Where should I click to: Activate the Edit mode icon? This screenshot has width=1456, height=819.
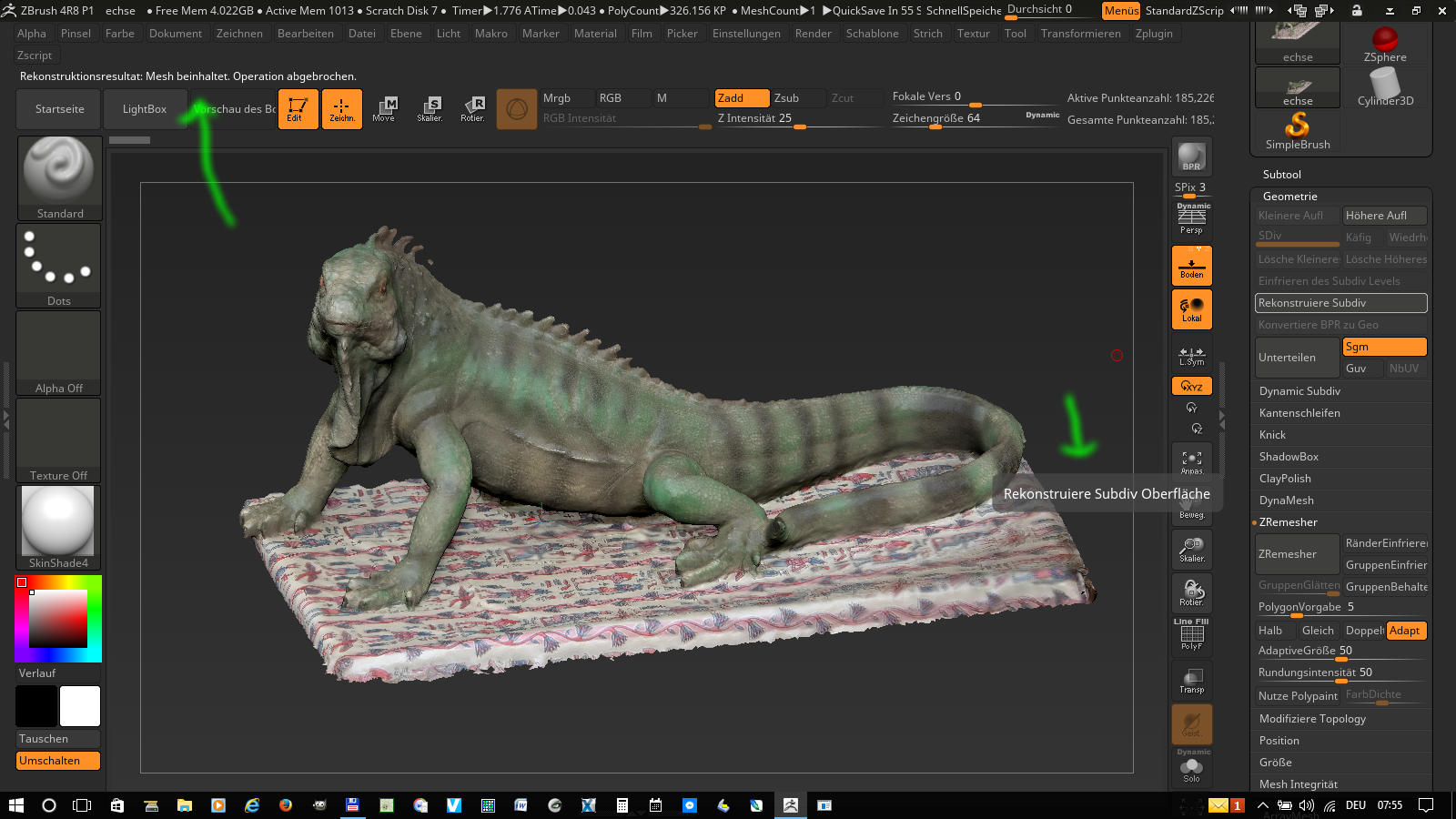point(298,109)
